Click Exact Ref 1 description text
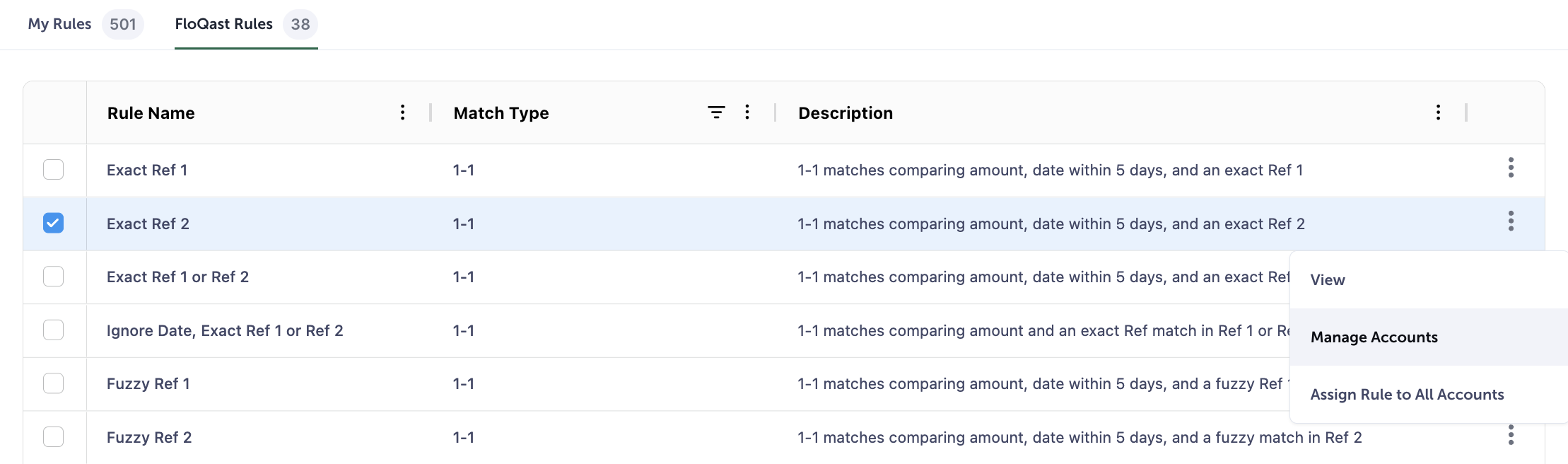Viewport: 1568px width, 464px height. point(1051,170)
